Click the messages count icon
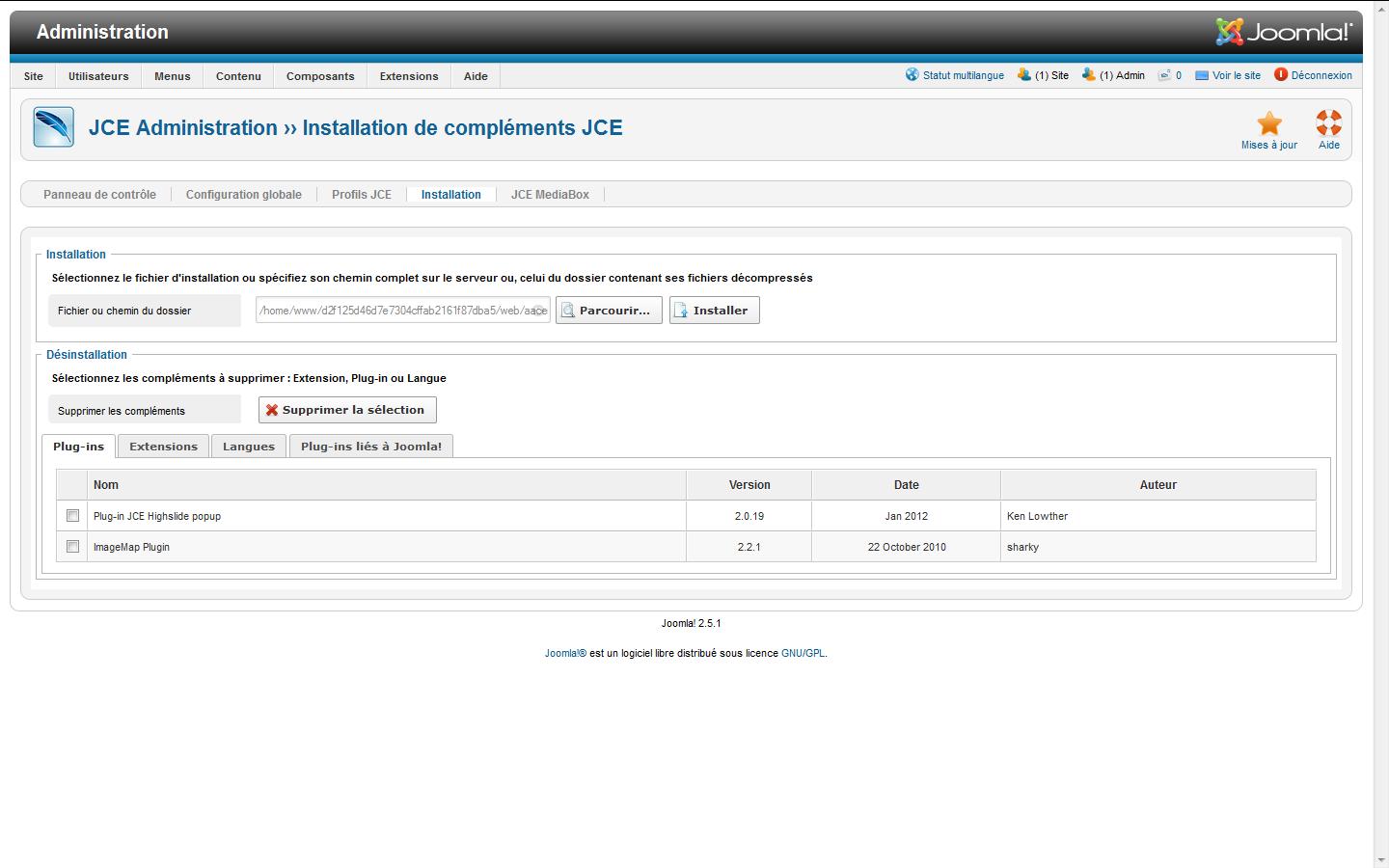This screenshot has width=1389, height=868. tap(1164, 75)
